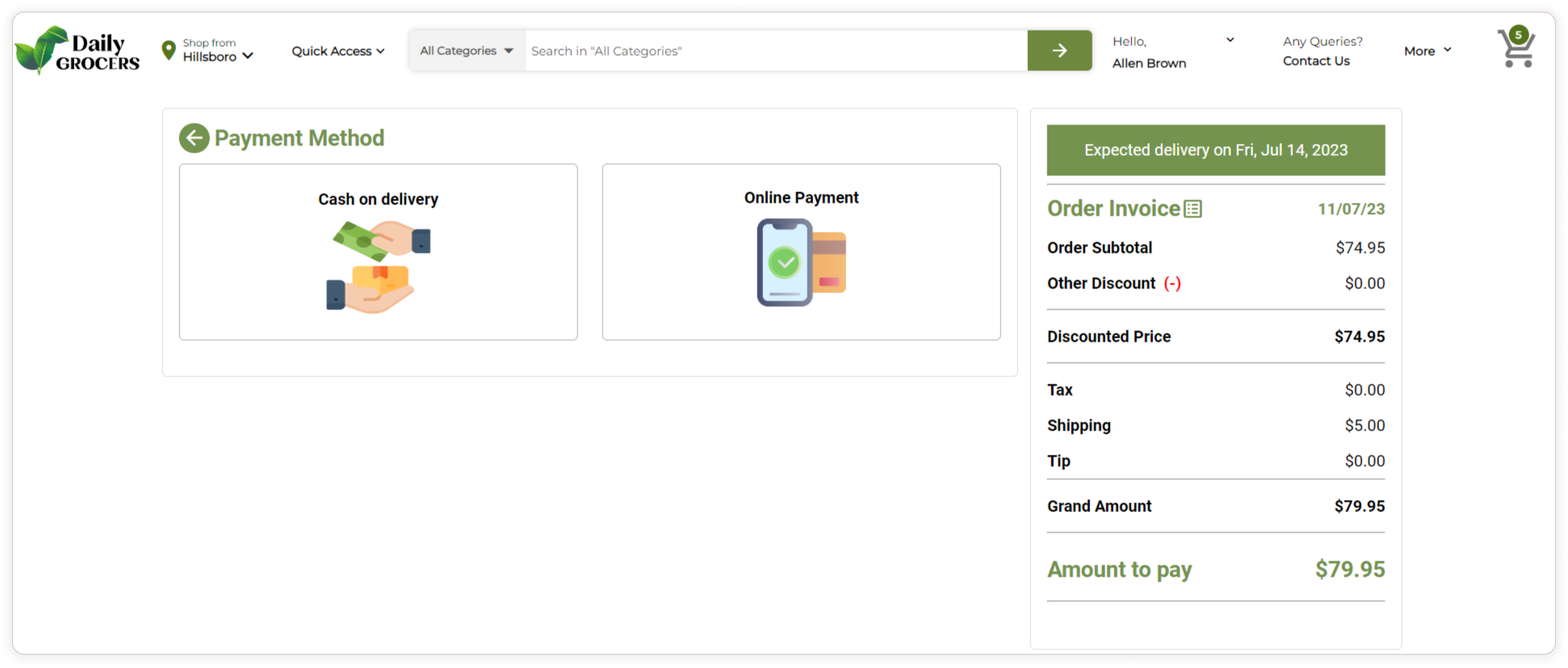
Task: Click the Any Queries? text
Action: click(x=1323, y=41)
